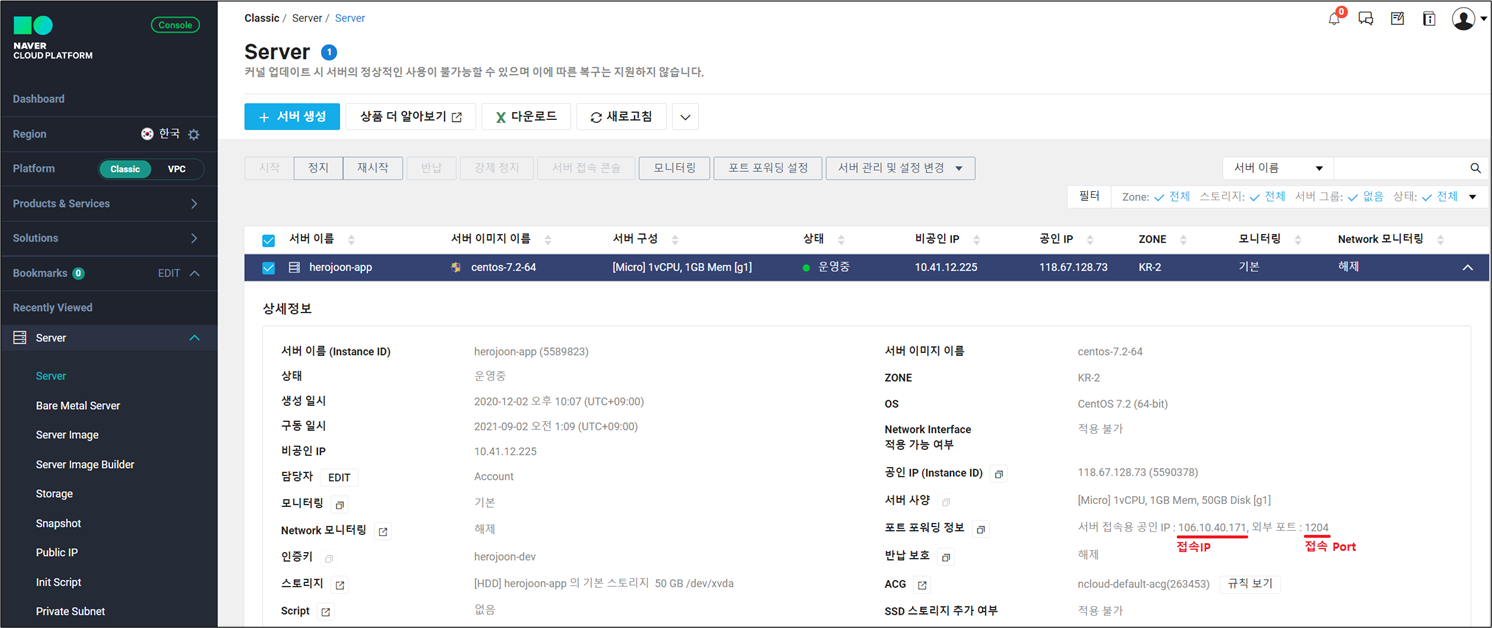The image size is (1492, 628).
Task: Expand Products & Services menu
Action: coord(194,204)
